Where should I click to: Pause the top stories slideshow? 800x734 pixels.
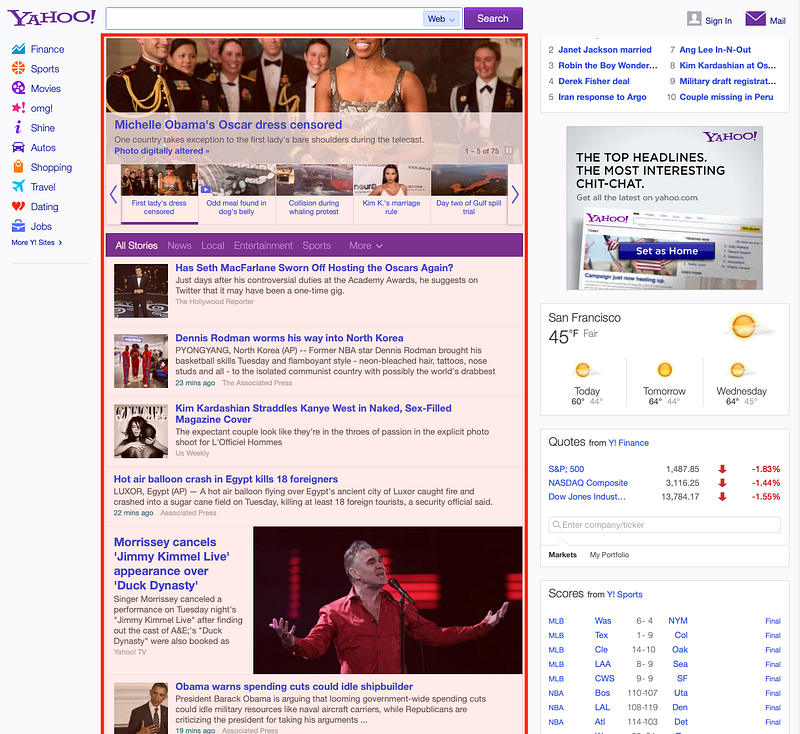509,151
